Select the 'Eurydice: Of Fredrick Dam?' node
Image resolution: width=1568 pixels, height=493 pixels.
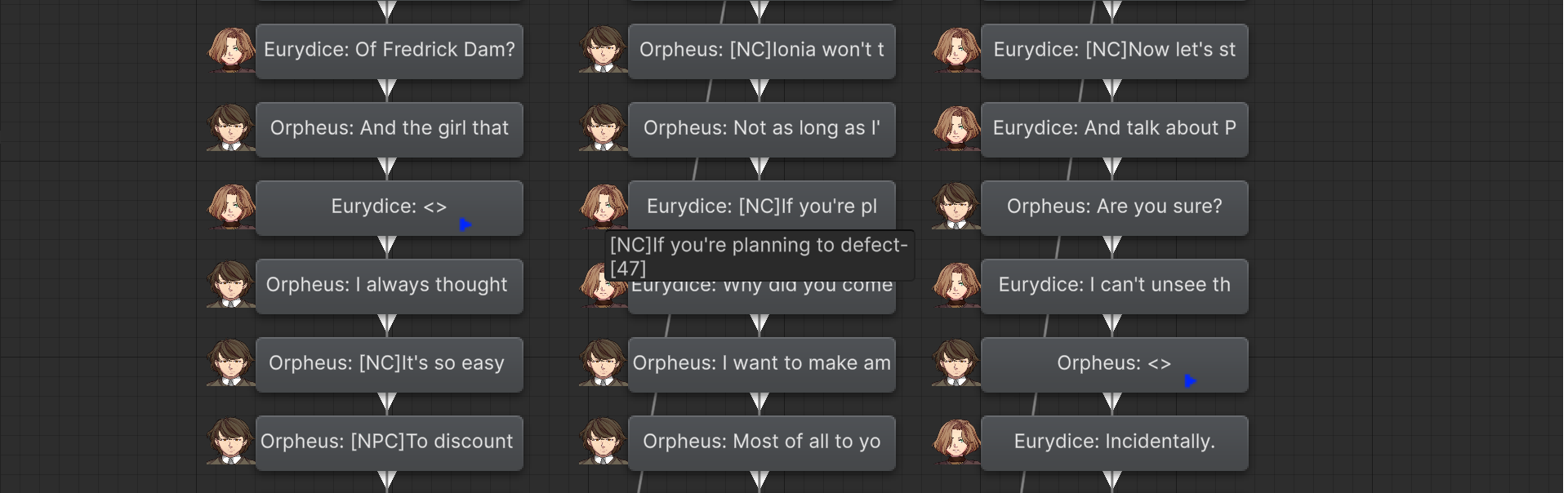(390, 51)
